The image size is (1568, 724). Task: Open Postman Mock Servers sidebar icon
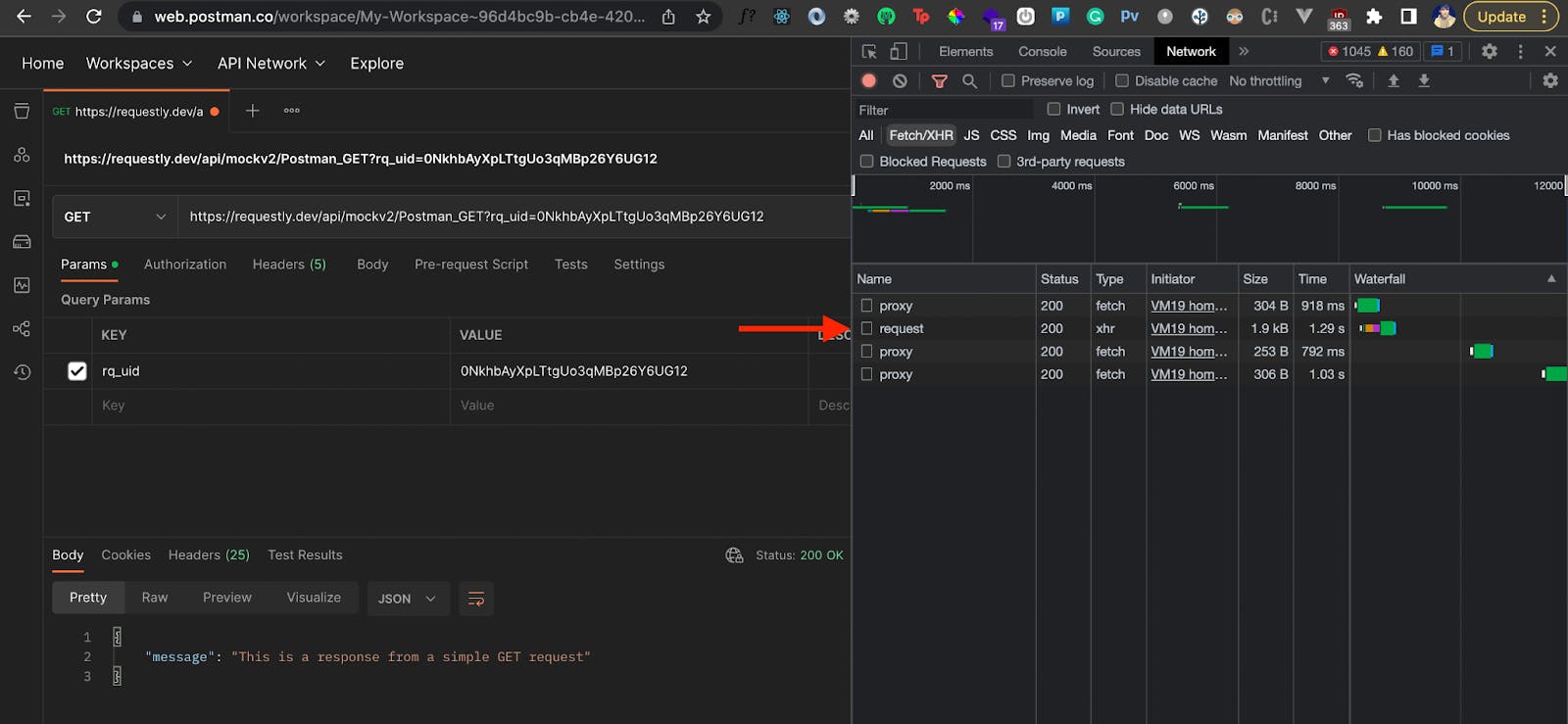tap(22, 242)
